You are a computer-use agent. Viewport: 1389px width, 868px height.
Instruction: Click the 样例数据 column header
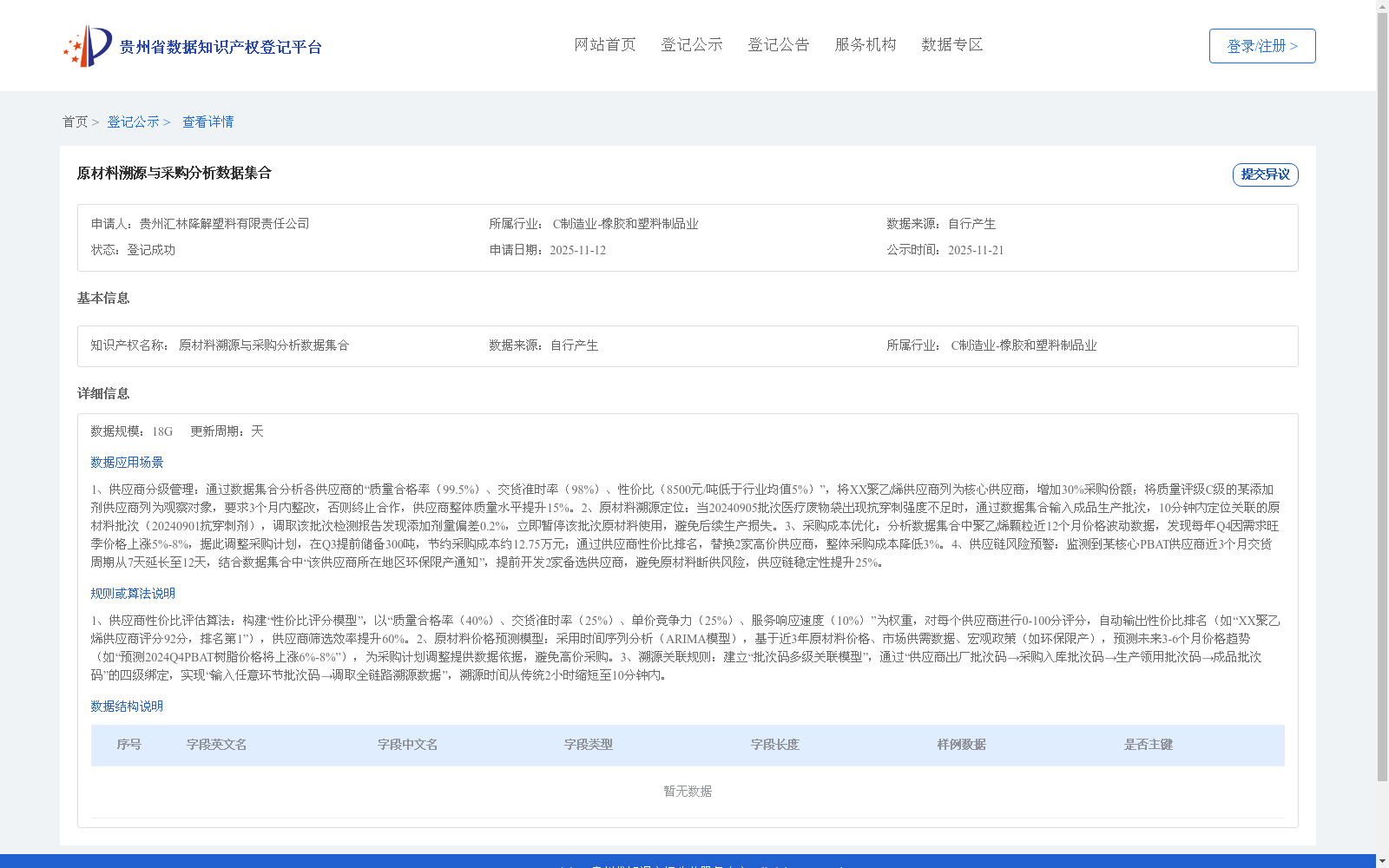(x=962, y=745)
